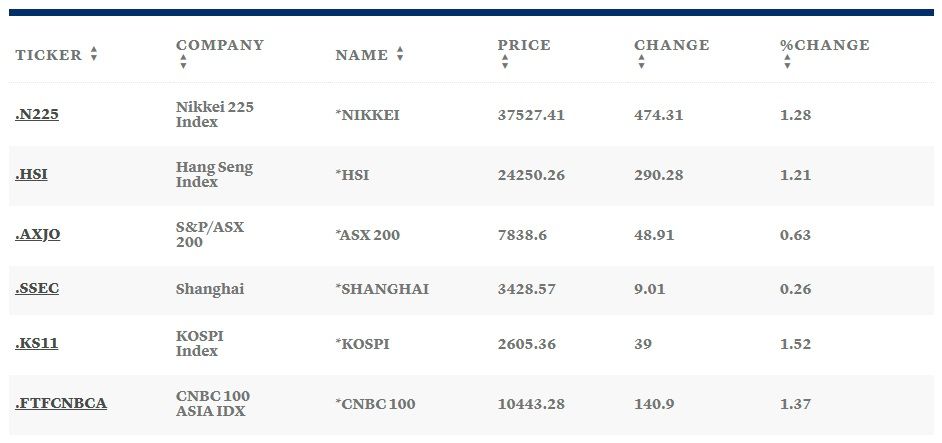This screenshot has width=942, height=443.
Task: Click the COMPANY column sort arrows
Action: click(x=183, y=61)
